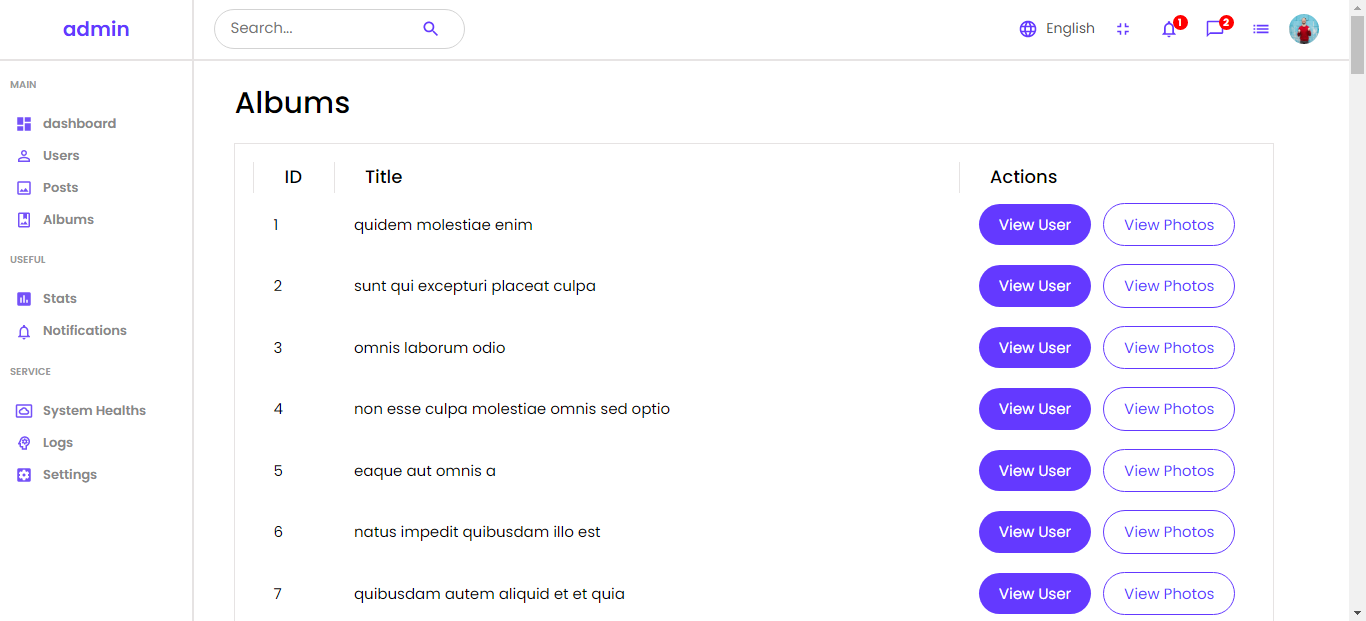This screenshot has width=1366, height=621.
Task: Click title 'quidem molestiae enim'
Action: coord(443,225)
